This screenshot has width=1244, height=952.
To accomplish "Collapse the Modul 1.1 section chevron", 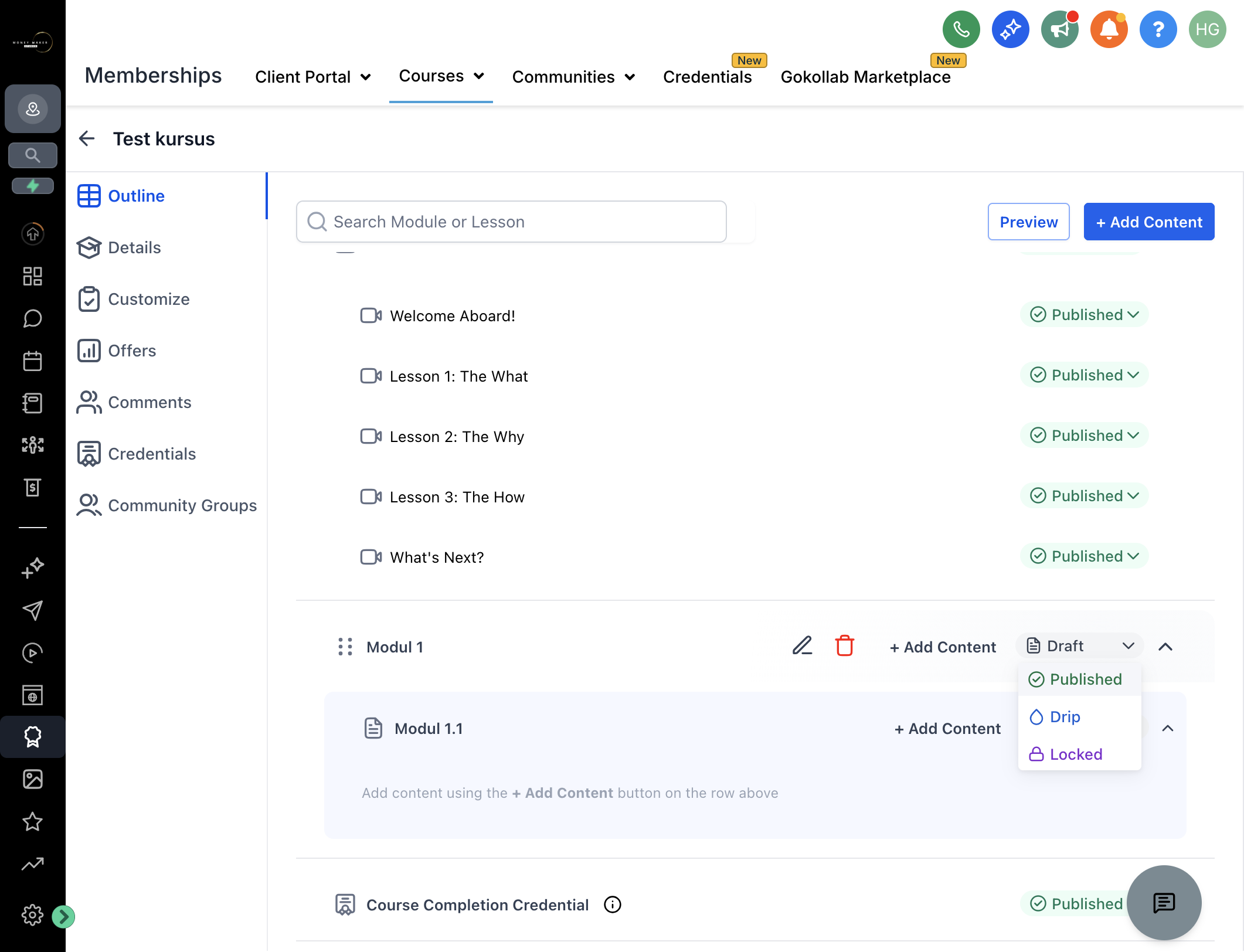I will pos(1167,728).
